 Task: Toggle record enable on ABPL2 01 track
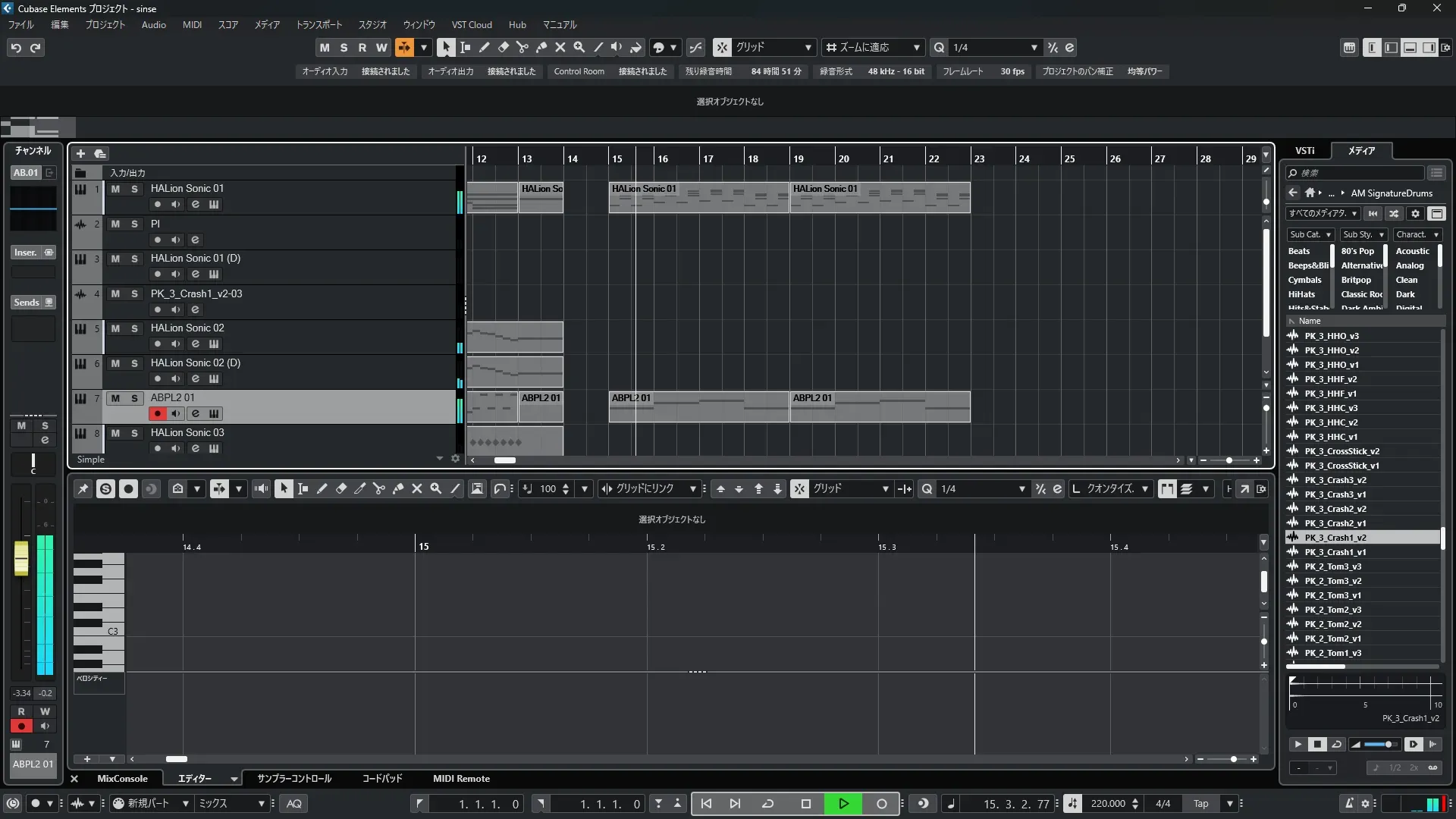157,413
